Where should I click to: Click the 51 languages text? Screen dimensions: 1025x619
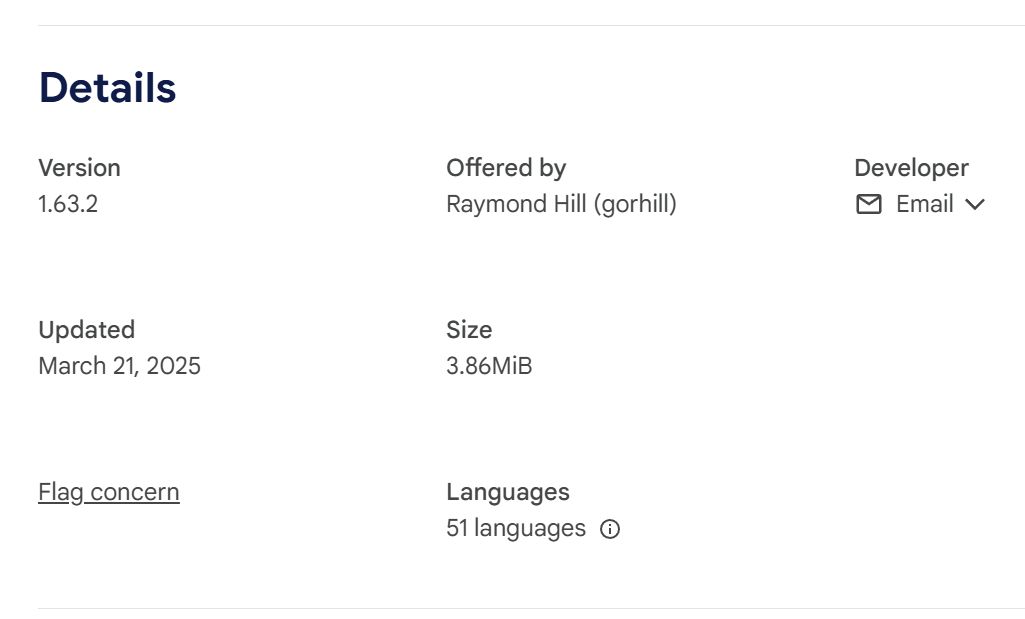pyautogui.click(x=516, y=528)
